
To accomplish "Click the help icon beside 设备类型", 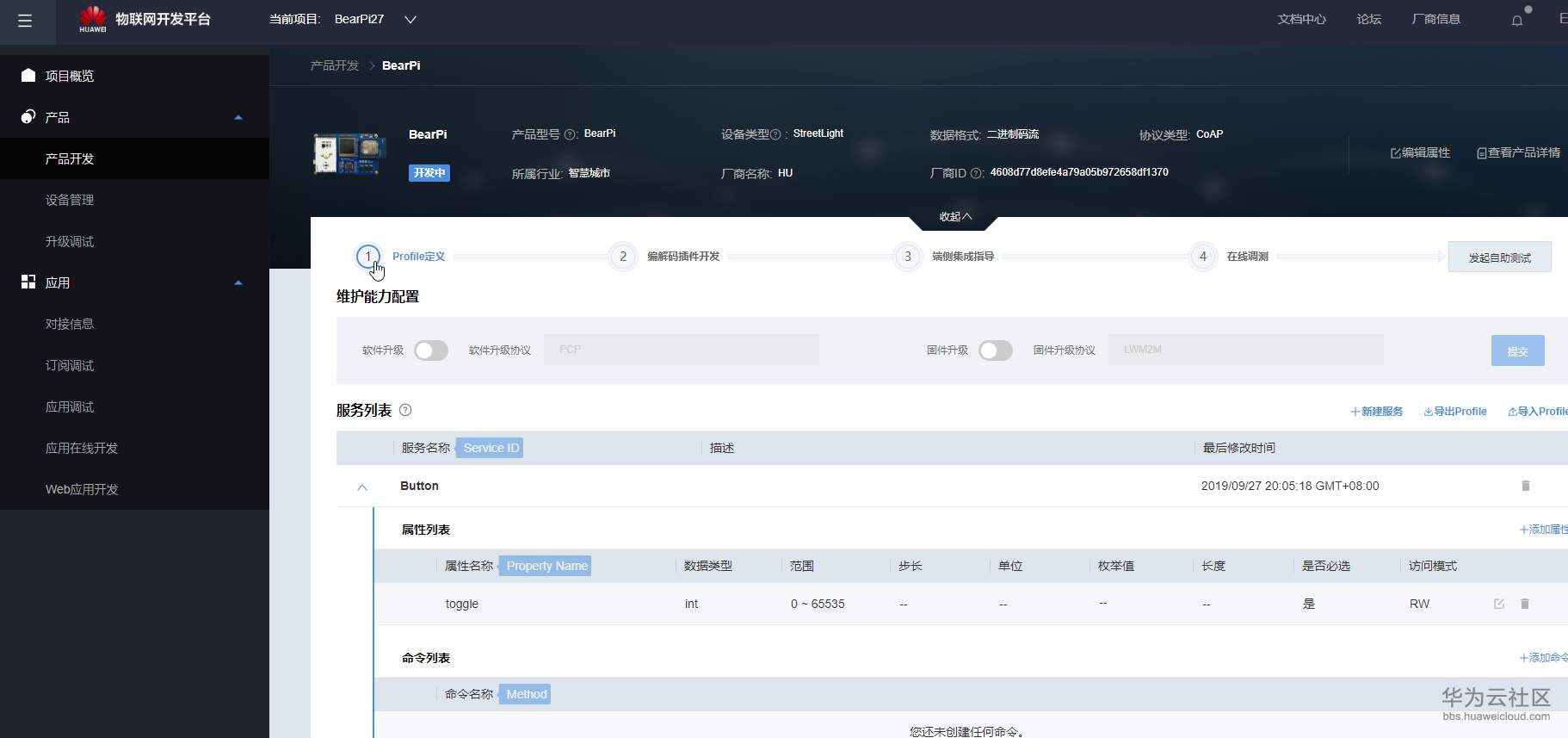I will point(775,134).
